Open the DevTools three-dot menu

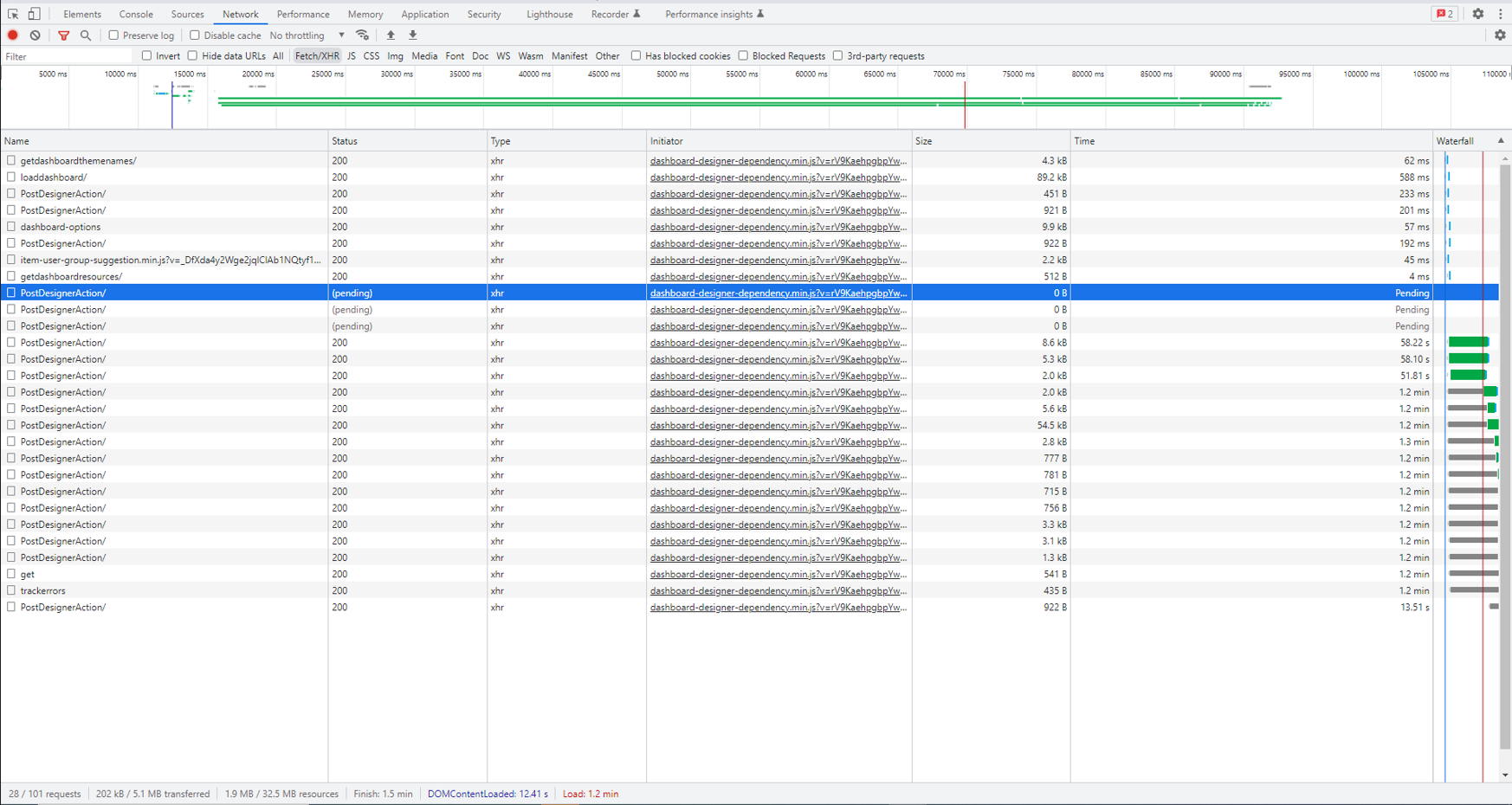pyautogui.click(x=1501, y=13)
